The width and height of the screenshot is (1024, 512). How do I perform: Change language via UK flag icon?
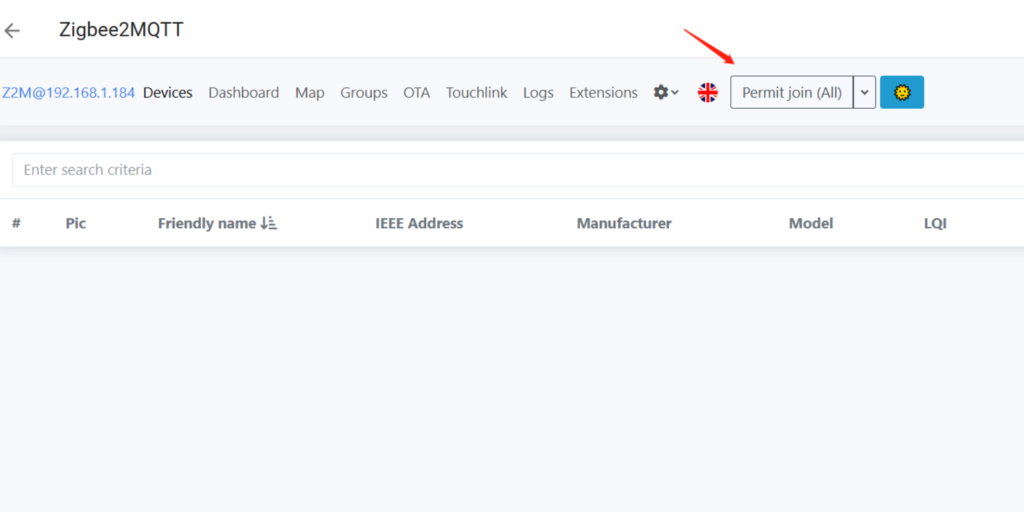707,93
